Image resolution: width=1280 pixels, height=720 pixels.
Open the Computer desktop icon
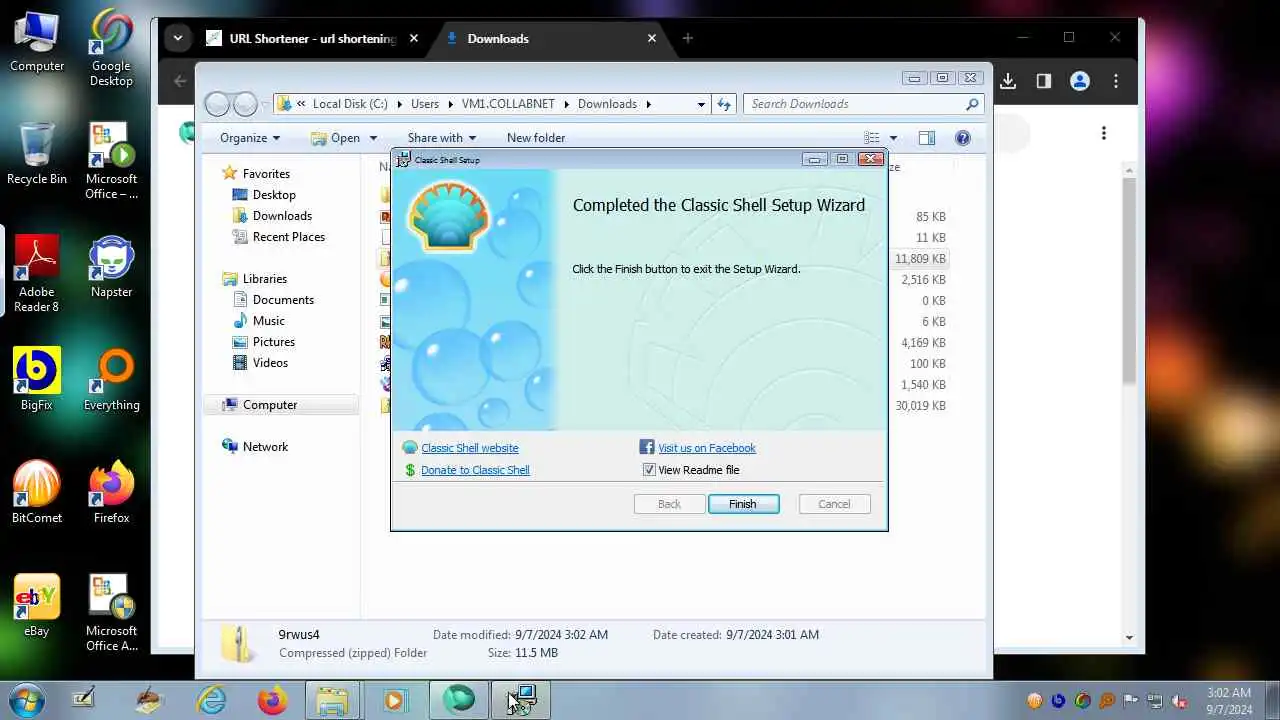coord(37,42)
